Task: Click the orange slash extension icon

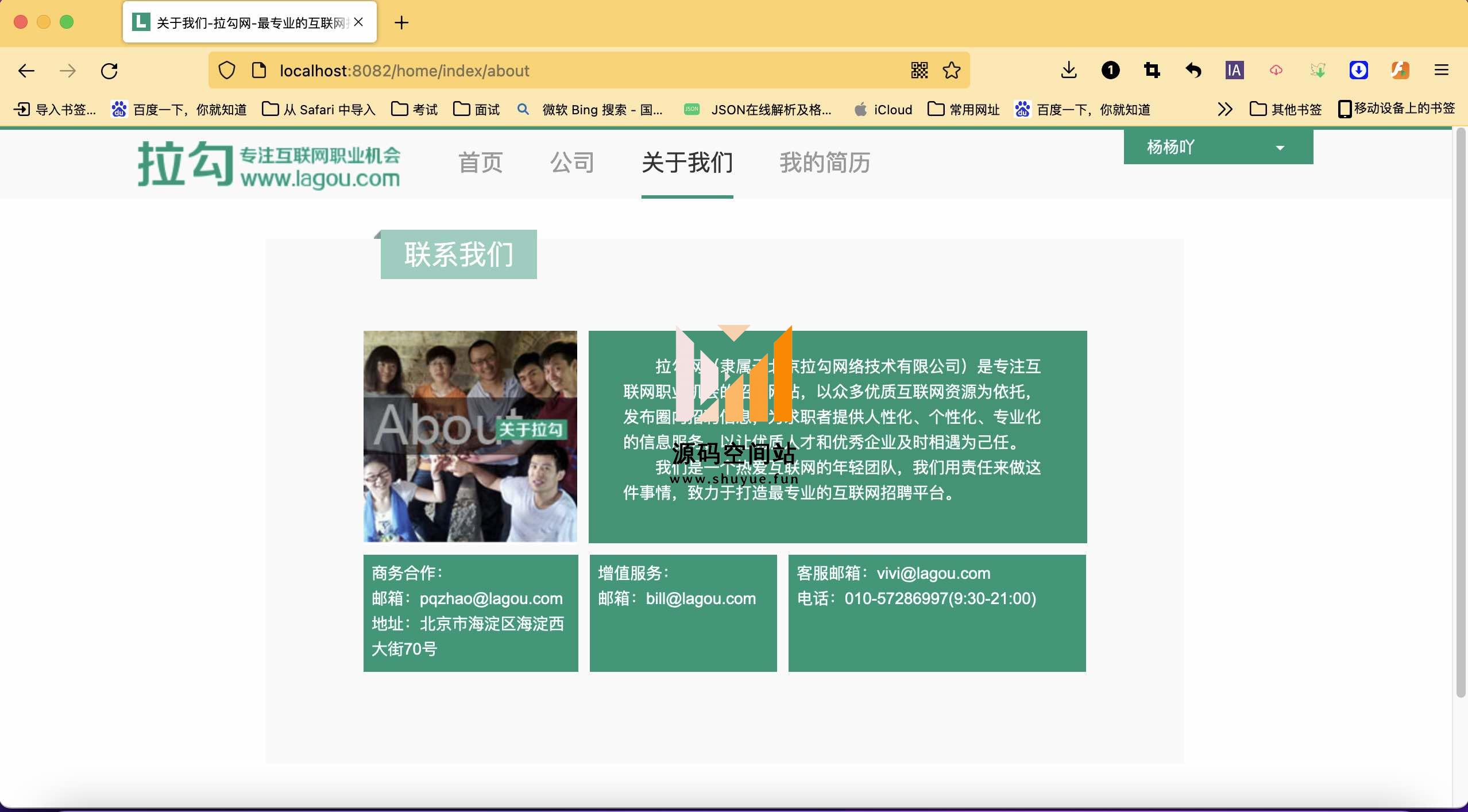Action: pos(1400,71)
